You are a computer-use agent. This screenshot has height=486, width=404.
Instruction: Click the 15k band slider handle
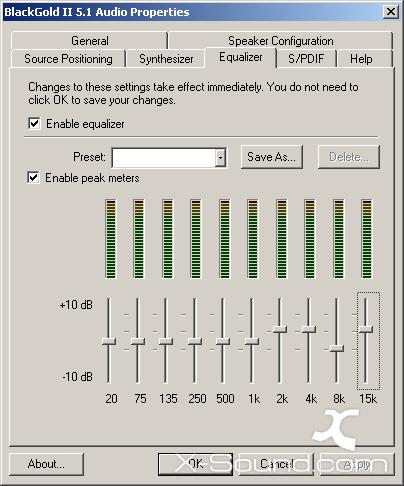point(366,329)
